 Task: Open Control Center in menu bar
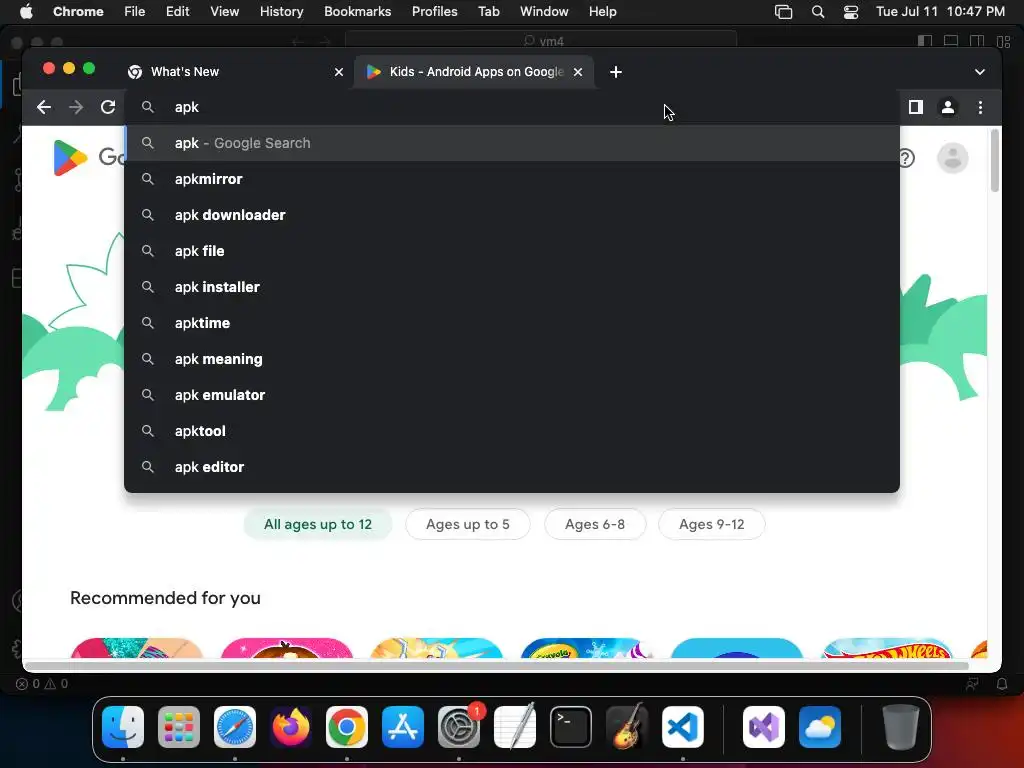[851, 12]
